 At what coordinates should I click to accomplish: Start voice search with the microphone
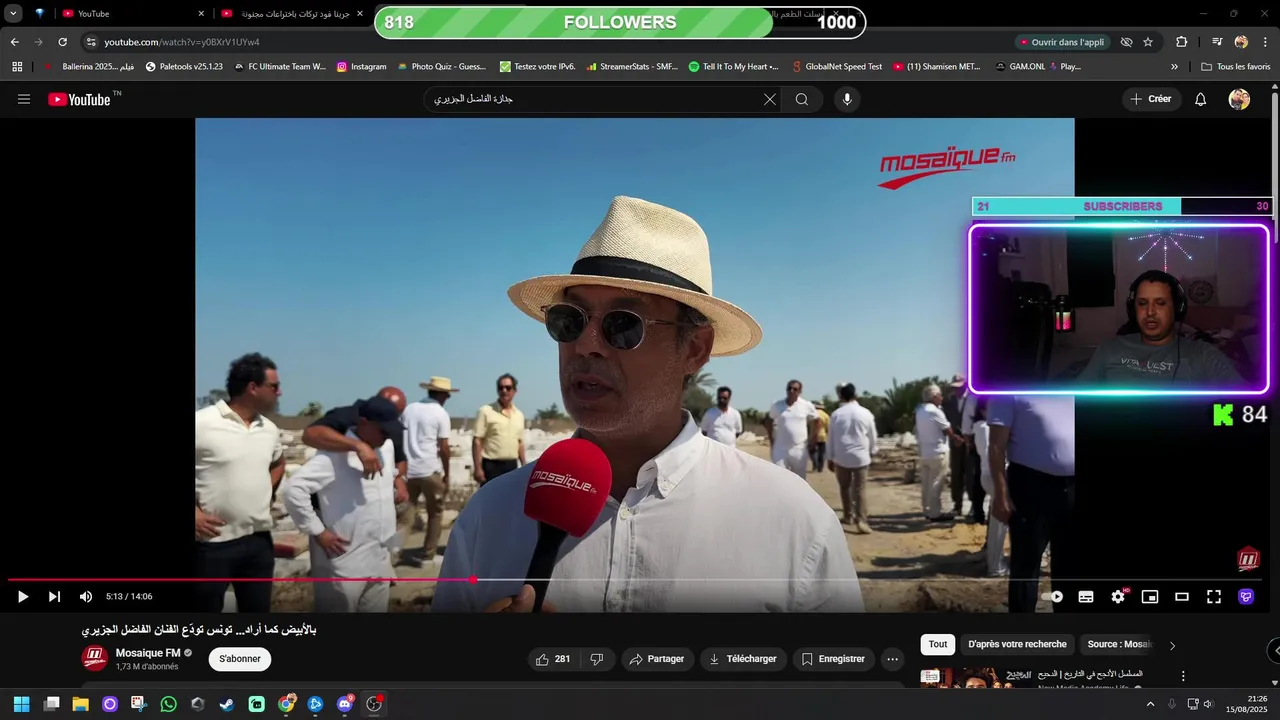pyautogui.click(x=847, y=99)
